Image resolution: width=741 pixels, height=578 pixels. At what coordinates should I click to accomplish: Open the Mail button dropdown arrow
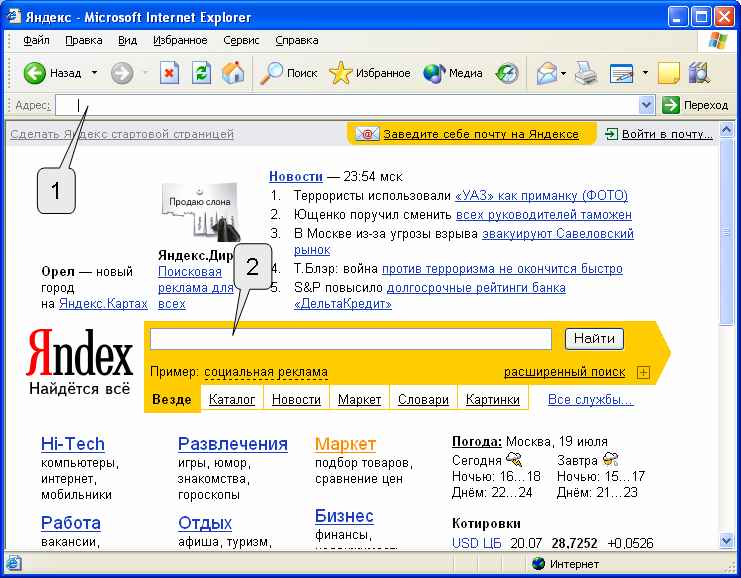563,73
